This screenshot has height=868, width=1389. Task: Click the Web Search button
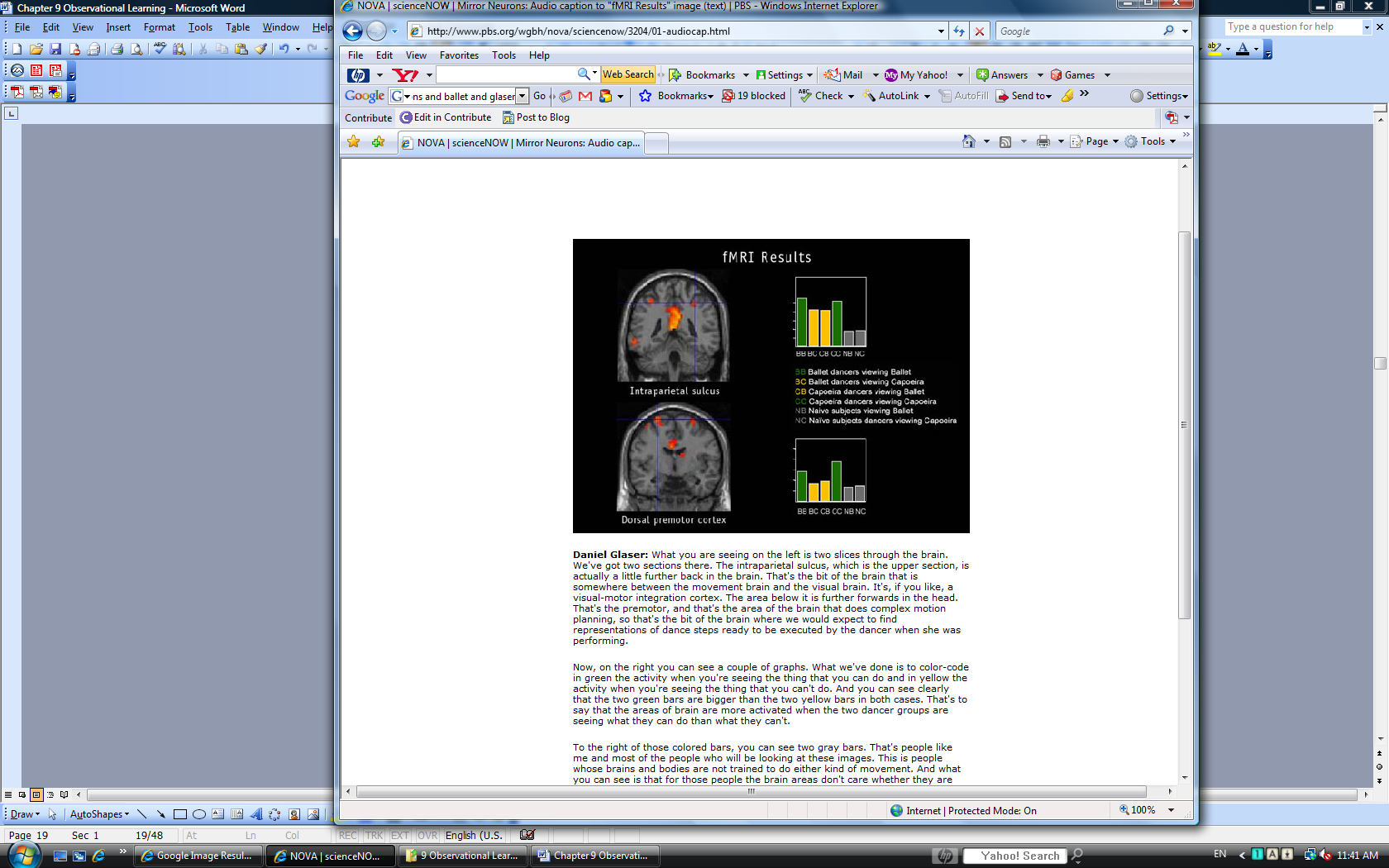click(x=628, y=74)
